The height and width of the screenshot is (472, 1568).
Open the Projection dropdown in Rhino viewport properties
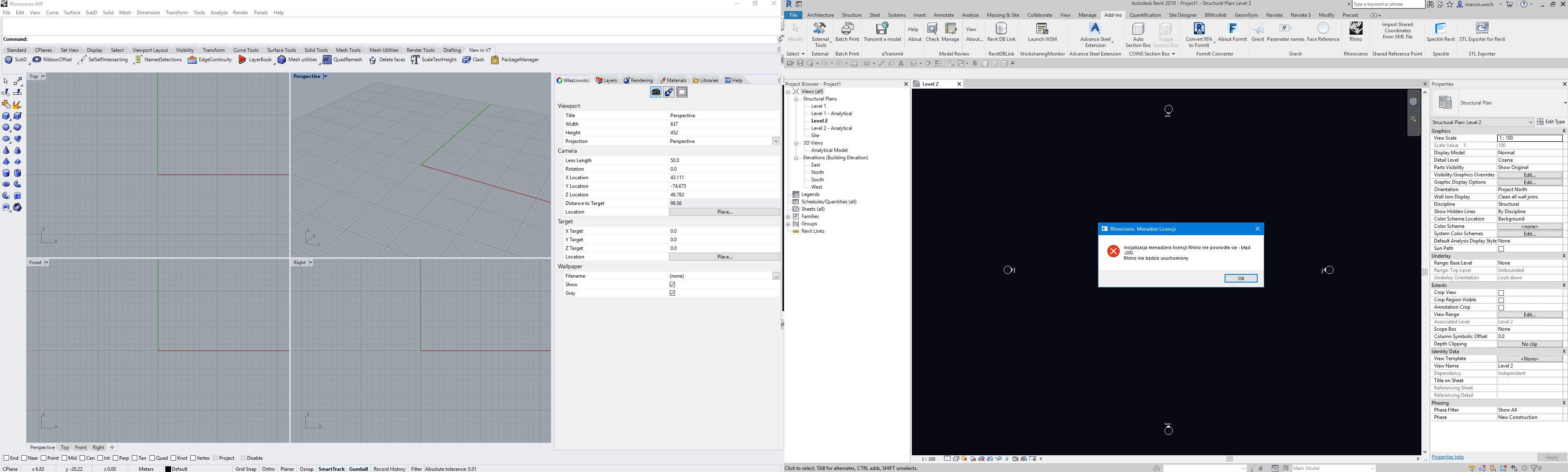[x=776, y=141]
